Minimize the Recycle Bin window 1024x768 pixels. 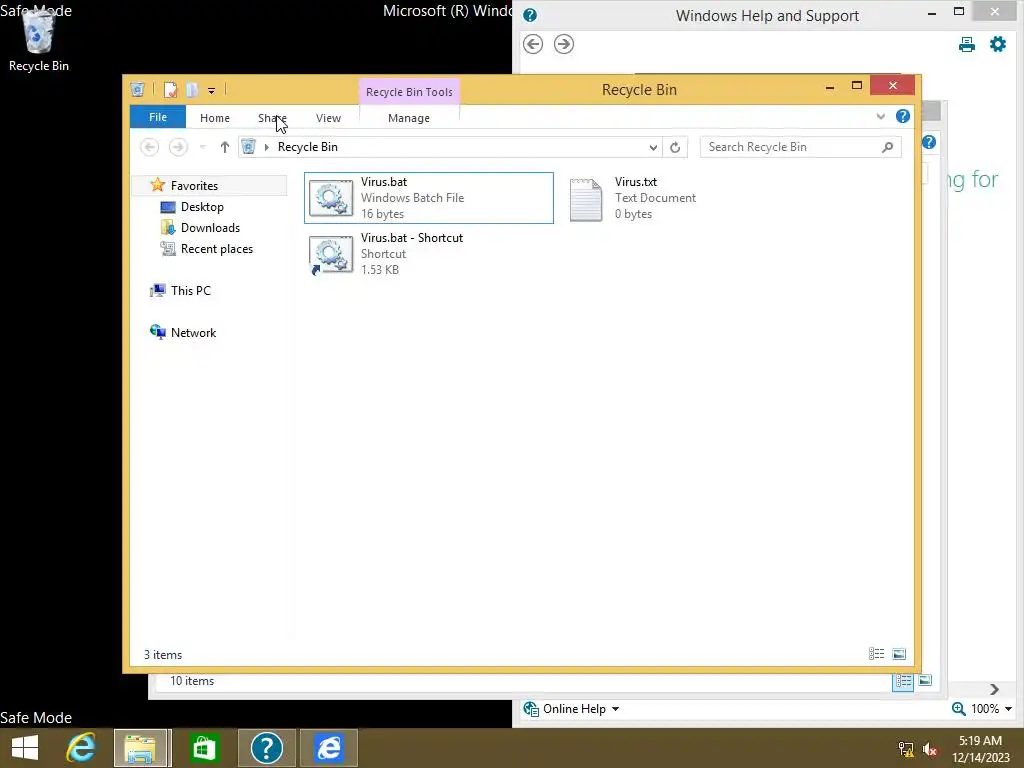(x=829, y=87)
